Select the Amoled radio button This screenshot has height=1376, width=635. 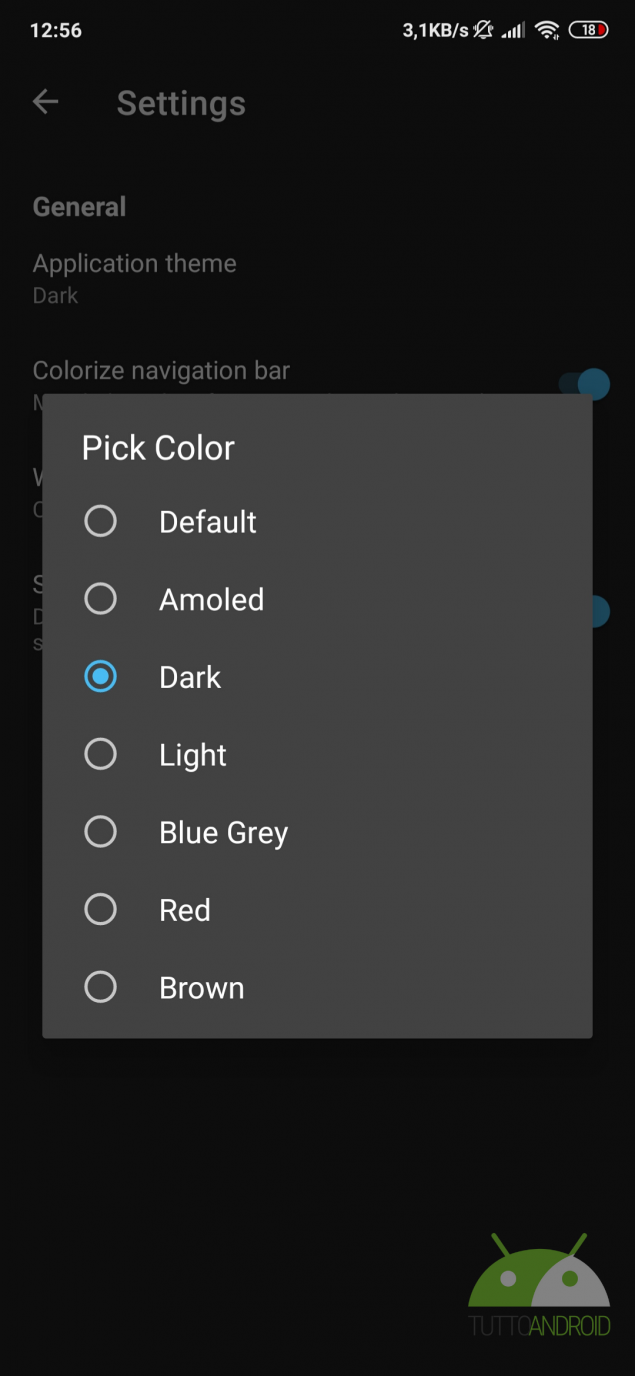[100, 599]
